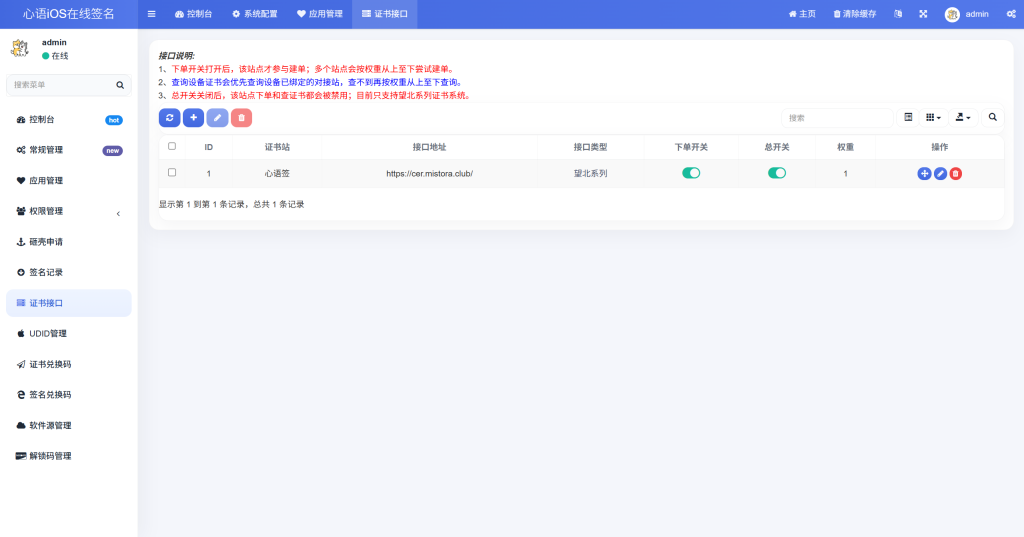
Task: Open 砸壳申请 in the sidebar
Action: [x=69, y=242]
